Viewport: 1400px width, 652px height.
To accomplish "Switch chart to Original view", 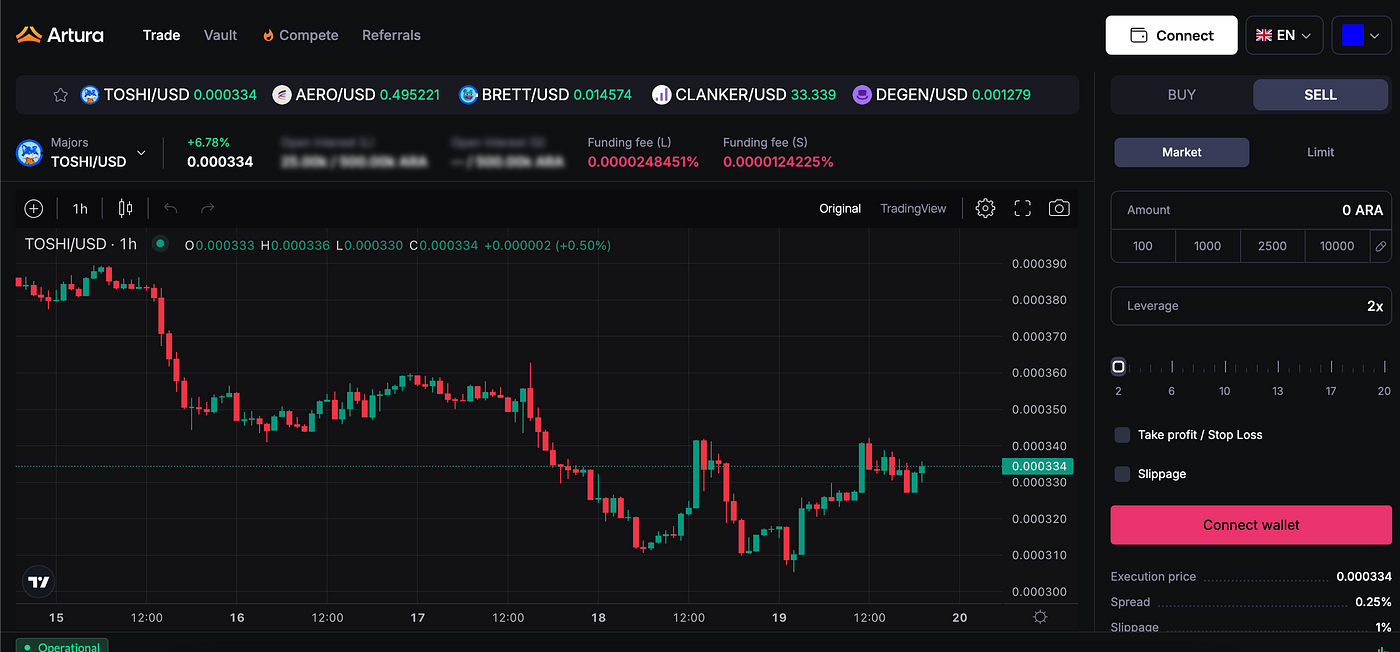I will tap(840, 208).
